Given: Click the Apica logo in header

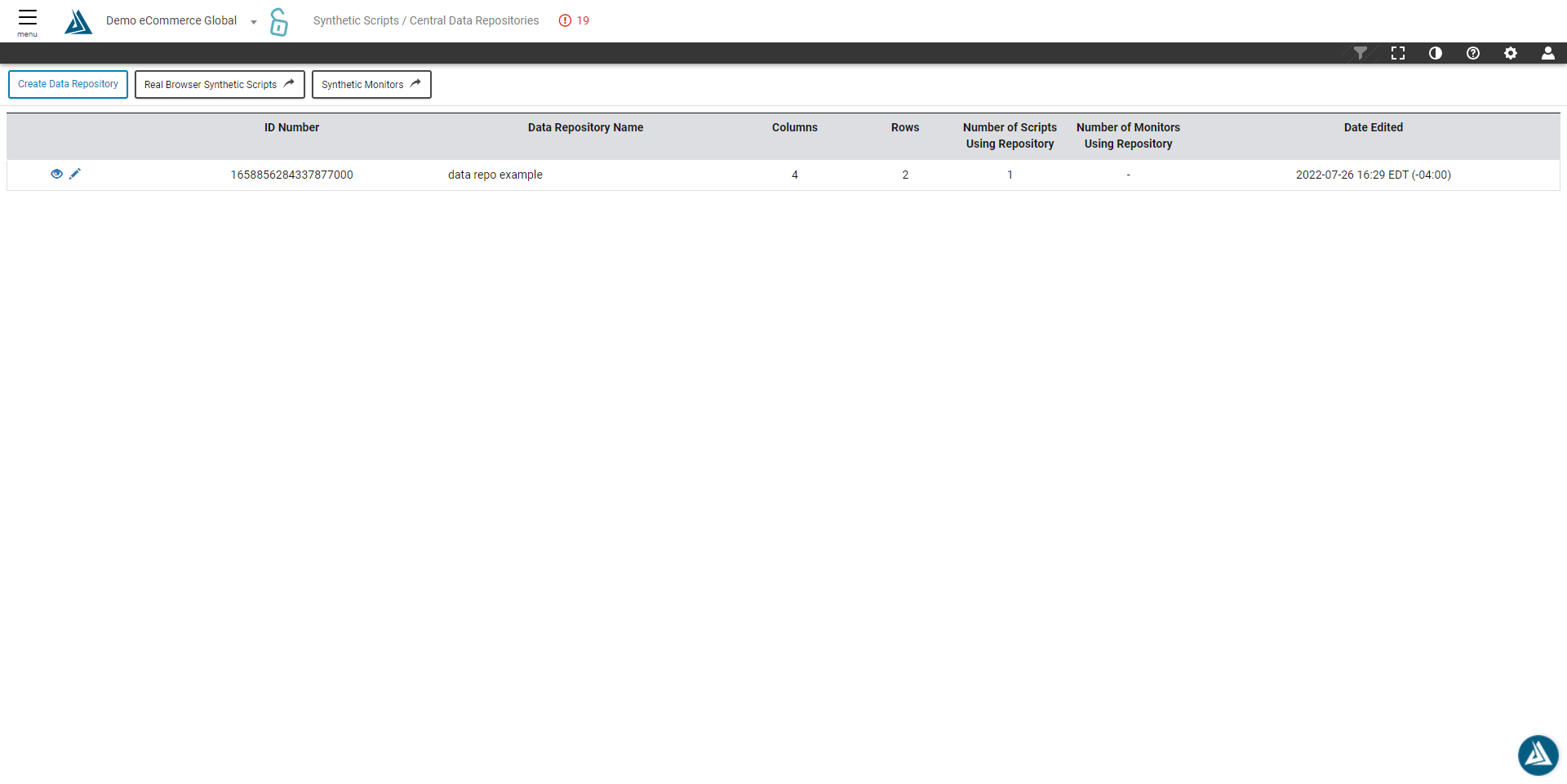Looking at the screenshot, I should click(x=78, y=21).
